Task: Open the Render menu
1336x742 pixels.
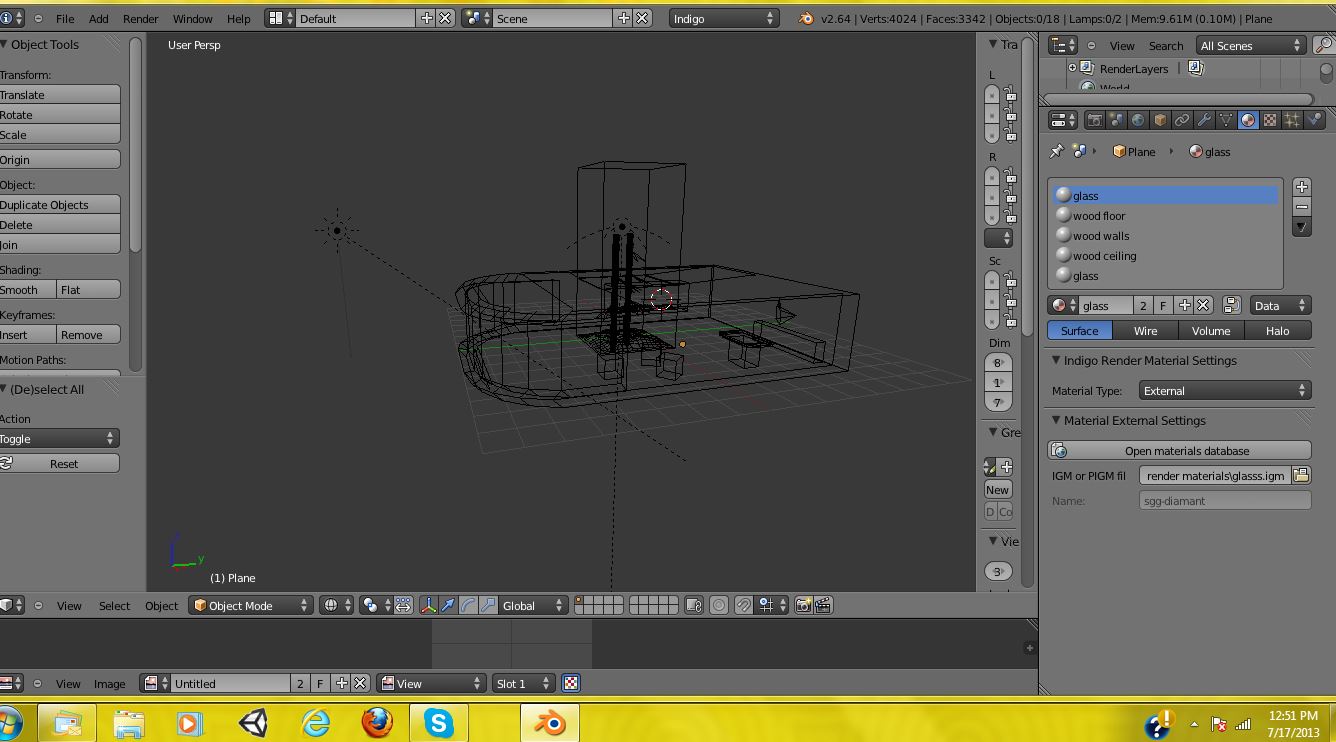Action: pyautogui.click(x=140, y=18)
